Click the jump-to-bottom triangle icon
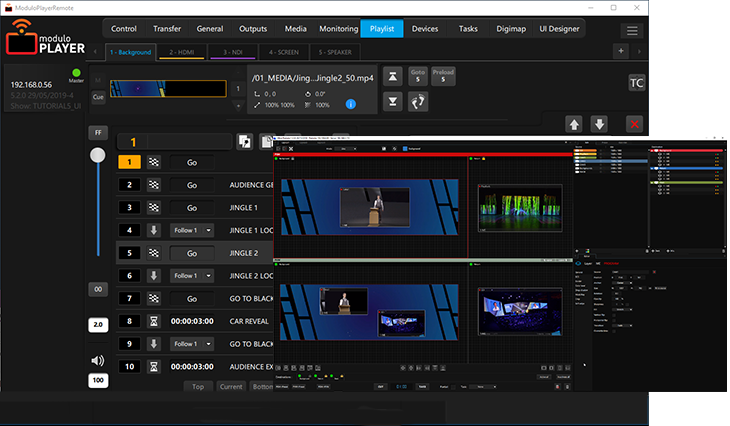 (x=392, y=101)
